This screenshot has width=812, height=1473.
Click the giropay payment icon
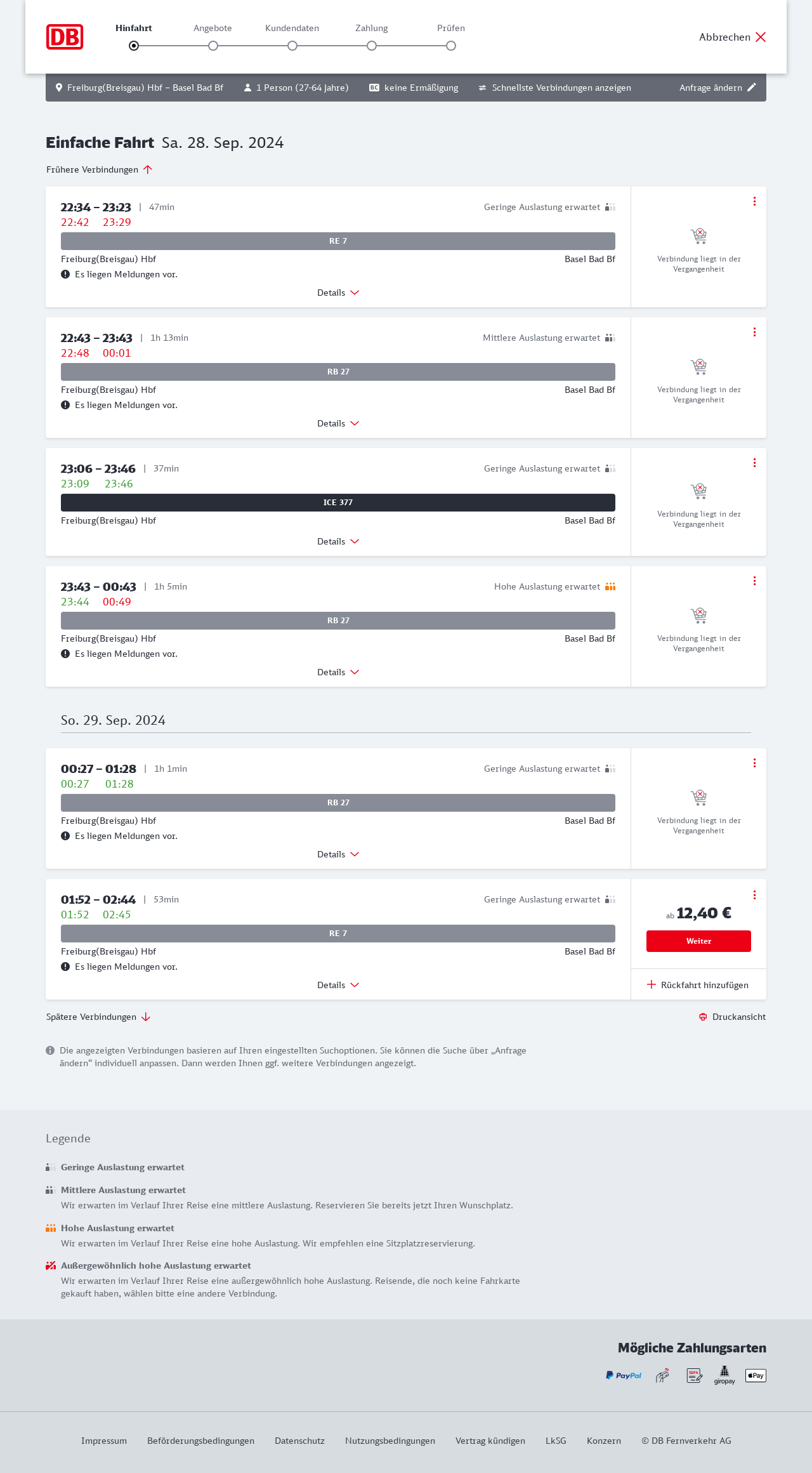click(x=724, y=1375)
